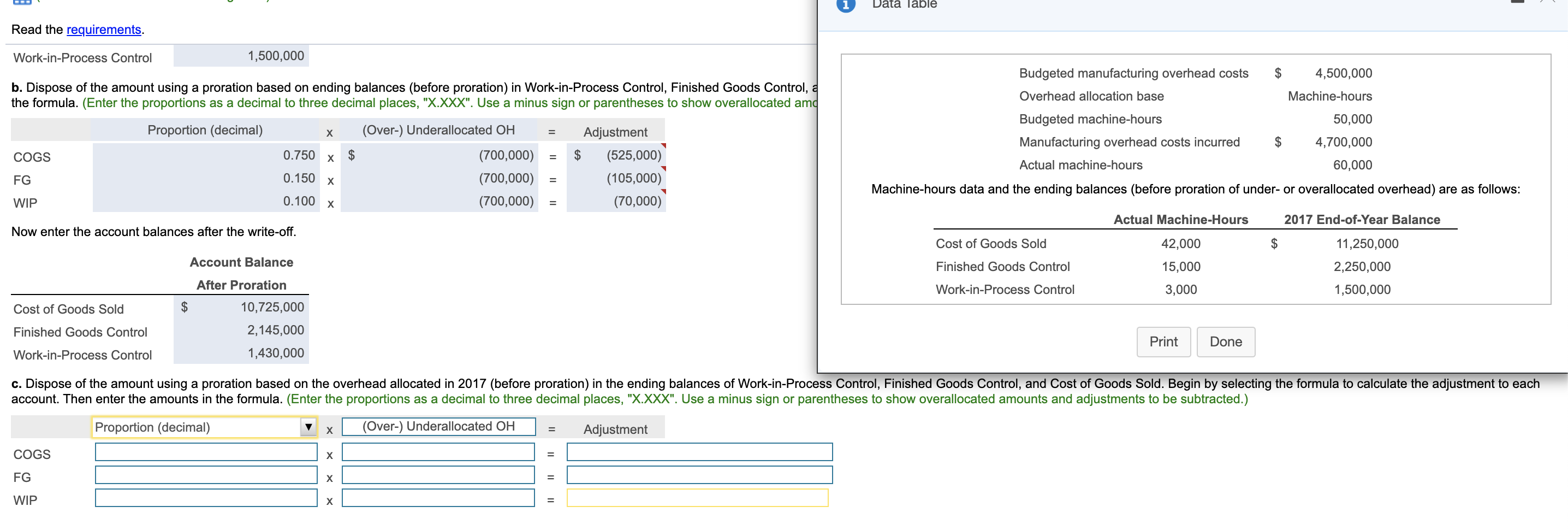The width and height of the screenshot is (1568, 530).
Task: Click the blue grid icon in top-left corner
Action: coord(23,2)
